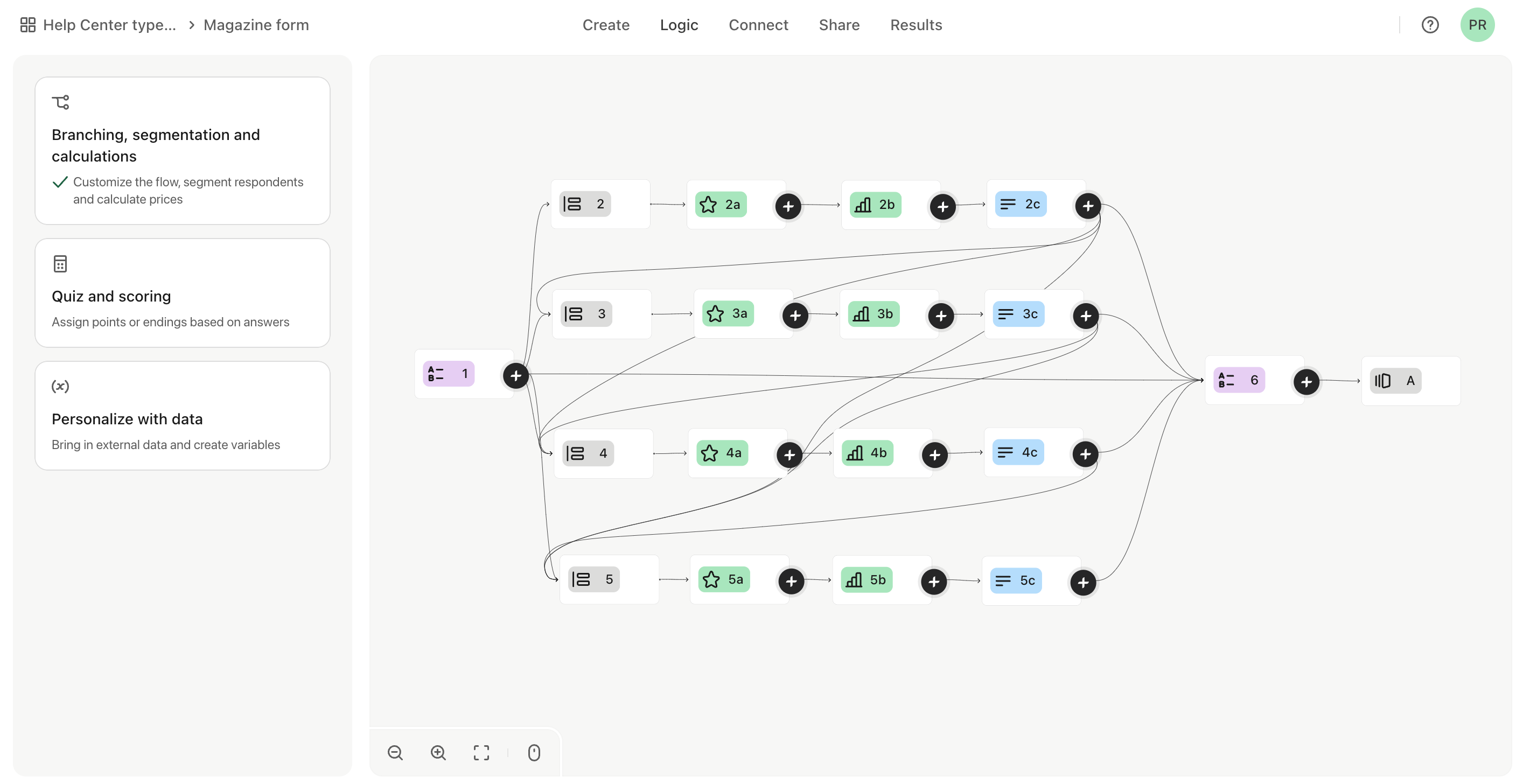This screenshot has height=784, width=1523.
Task: Add logic after node 2b
Action: 942,206
